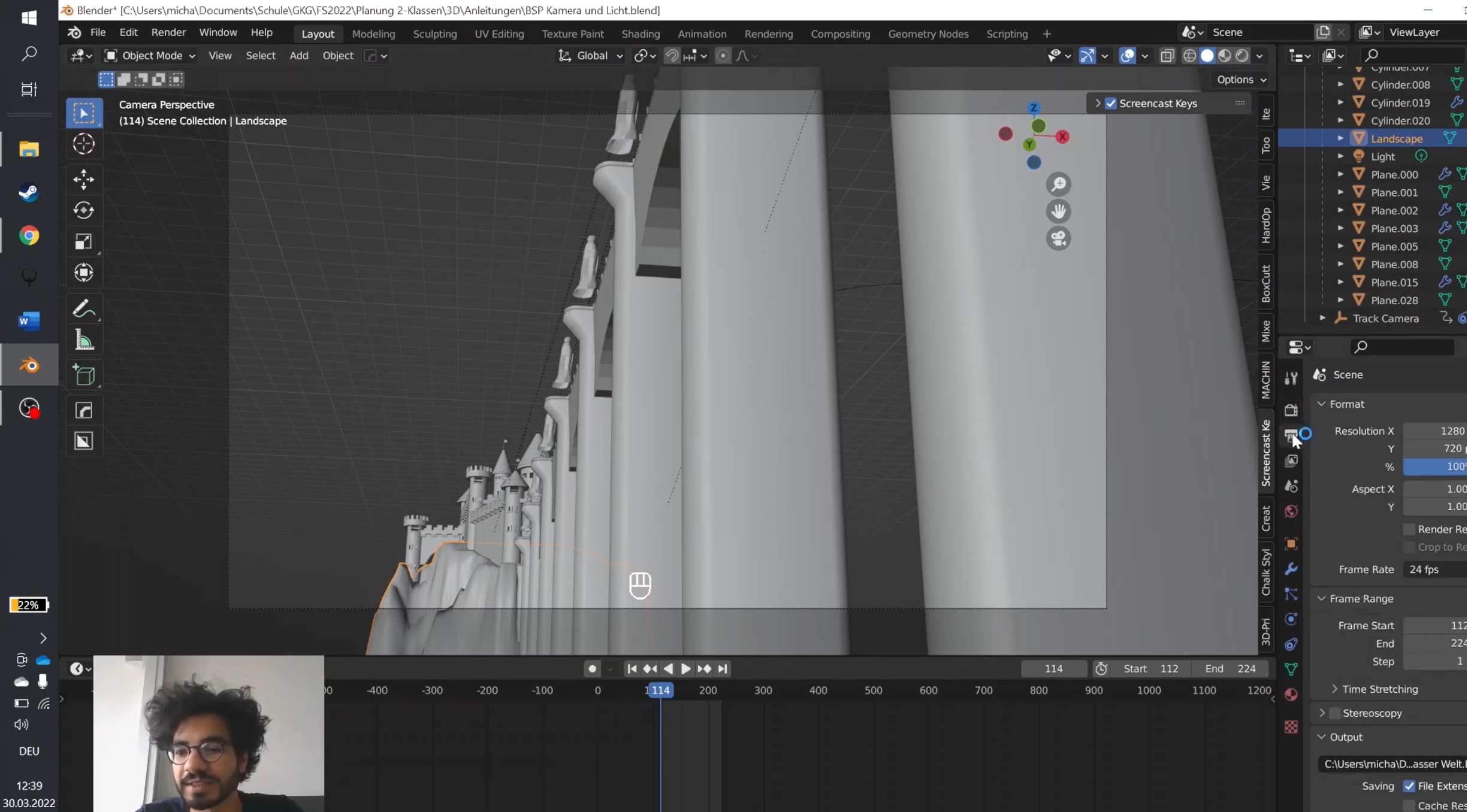Image resolution: width=1468 pixels, height=812 pixels.
Task: Switch to rendered viewport shading
Action: [1243, 56]
